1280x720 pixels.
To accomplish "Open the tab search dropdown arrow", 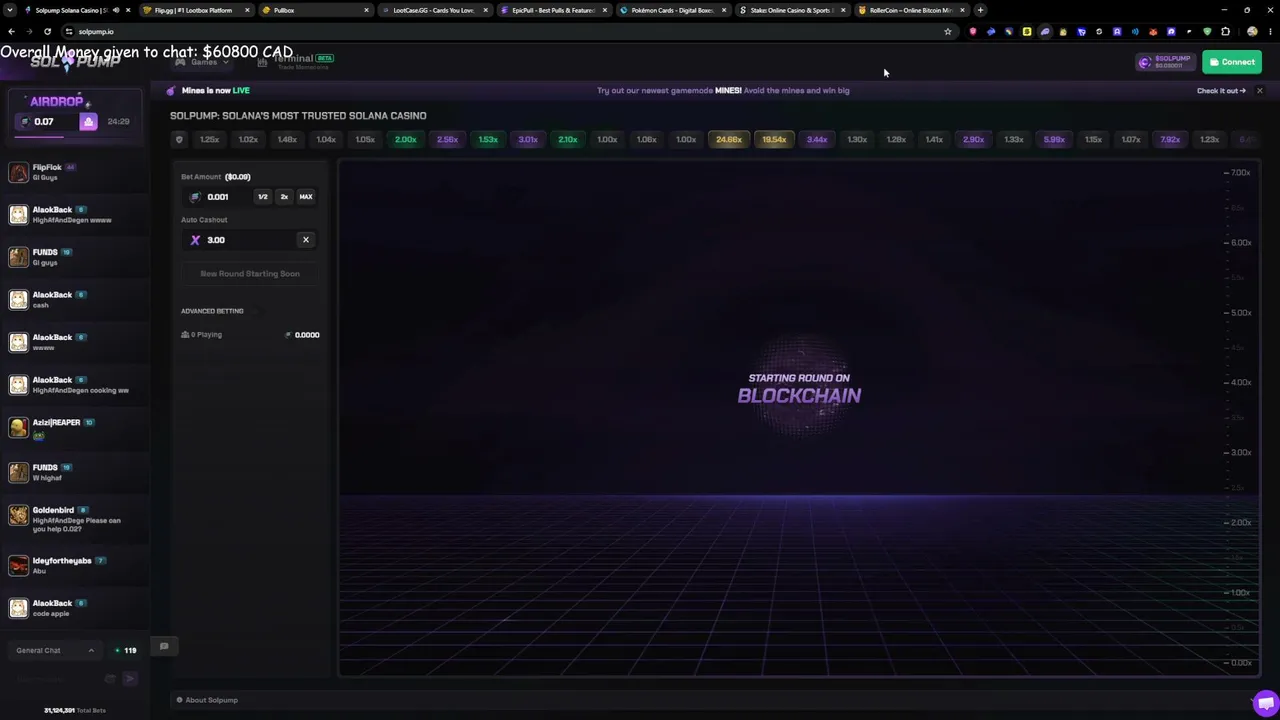I will tap(11, 10).
